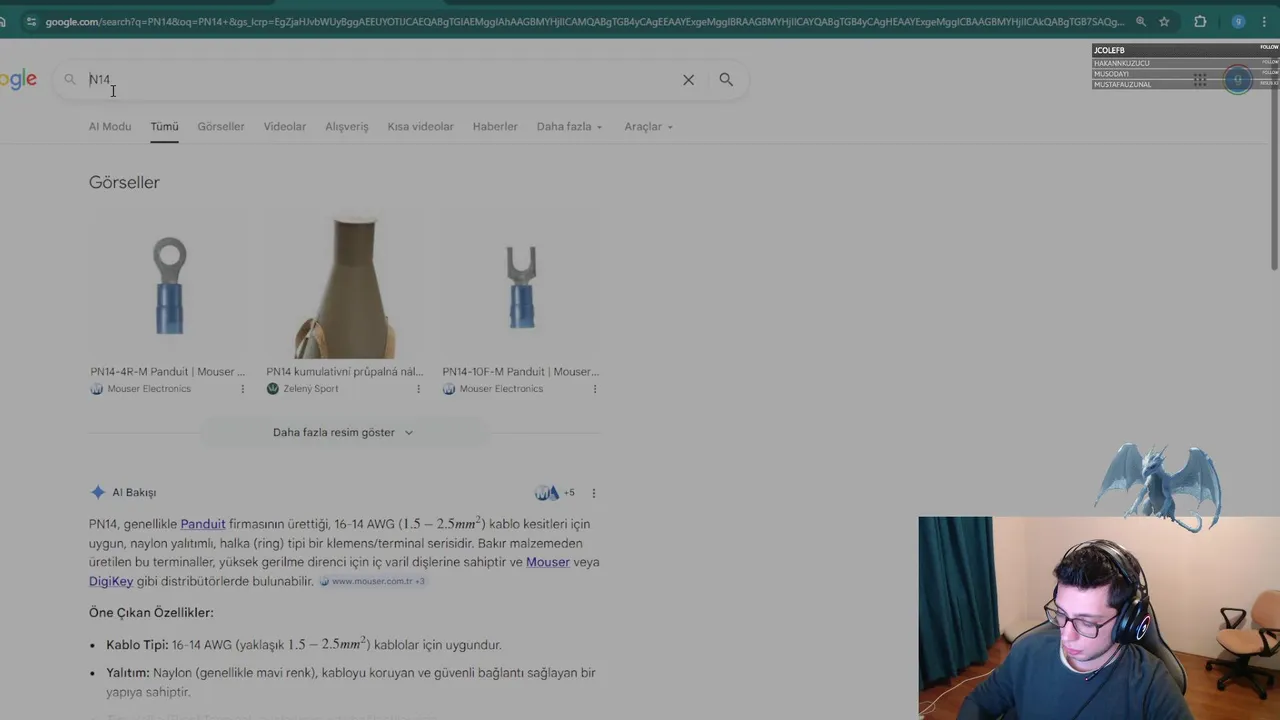Open the AI Bakışı three-dot options menu
This screenshot has height=720, width=1280.
[594, 493]
